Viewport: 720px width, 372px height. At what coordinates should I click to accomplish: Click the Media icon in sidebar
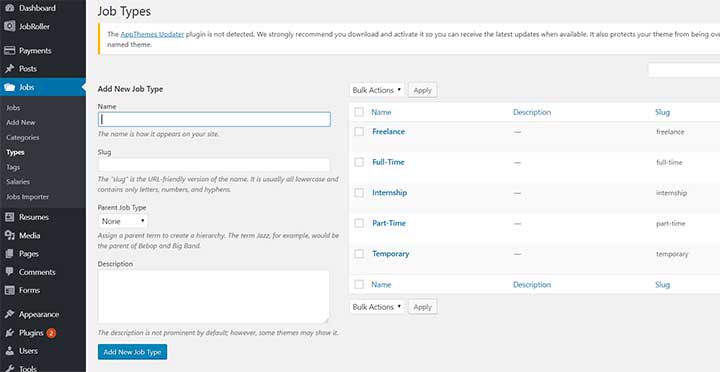click(9, 235)
